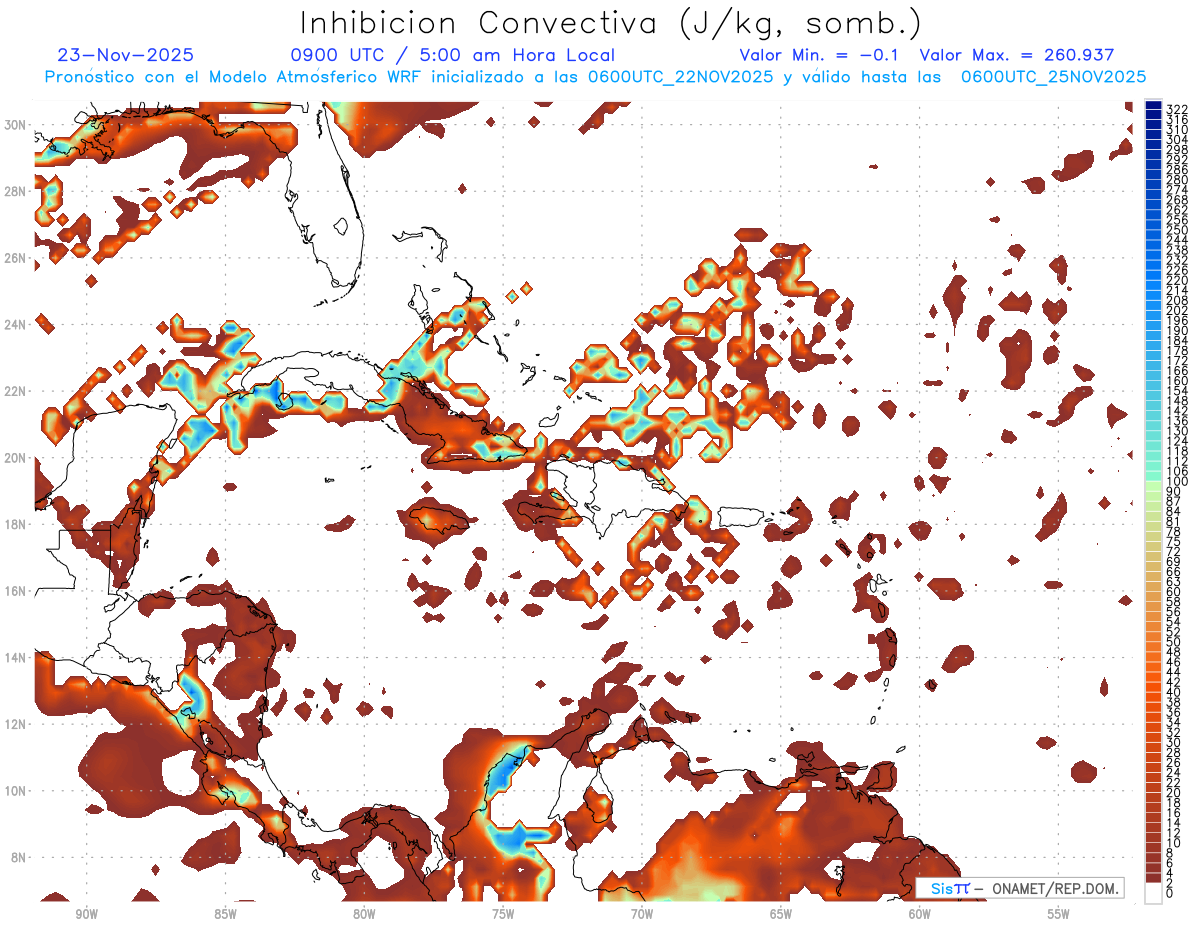Click the pale green colorbar swatch at 100
Viewport: 1200px width, 927px height.
1153,486
